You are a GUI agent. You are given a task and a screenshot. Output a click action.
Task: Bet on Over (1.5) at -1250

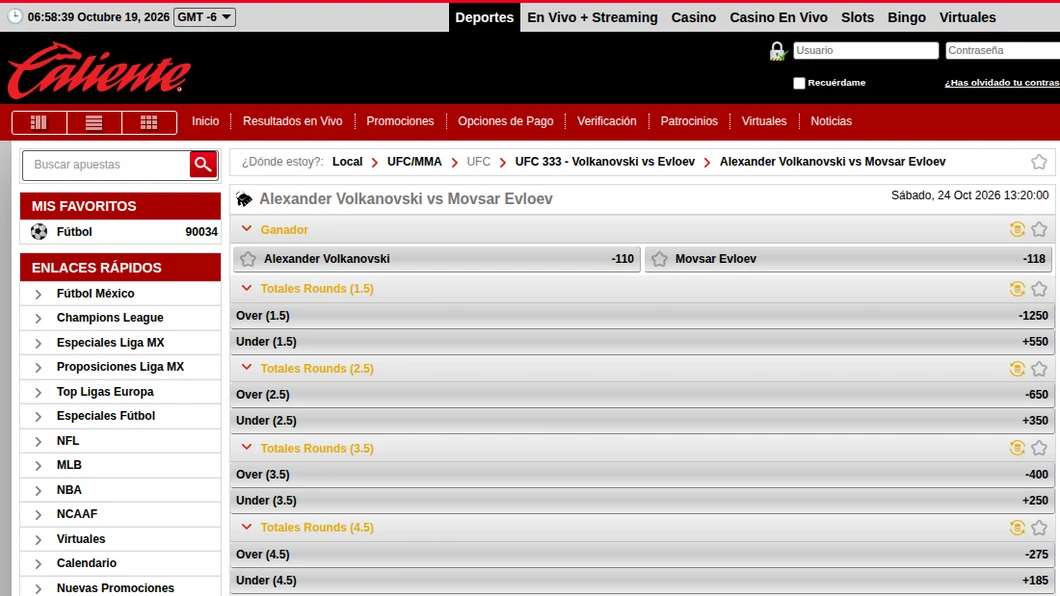(x=642, y=316)
